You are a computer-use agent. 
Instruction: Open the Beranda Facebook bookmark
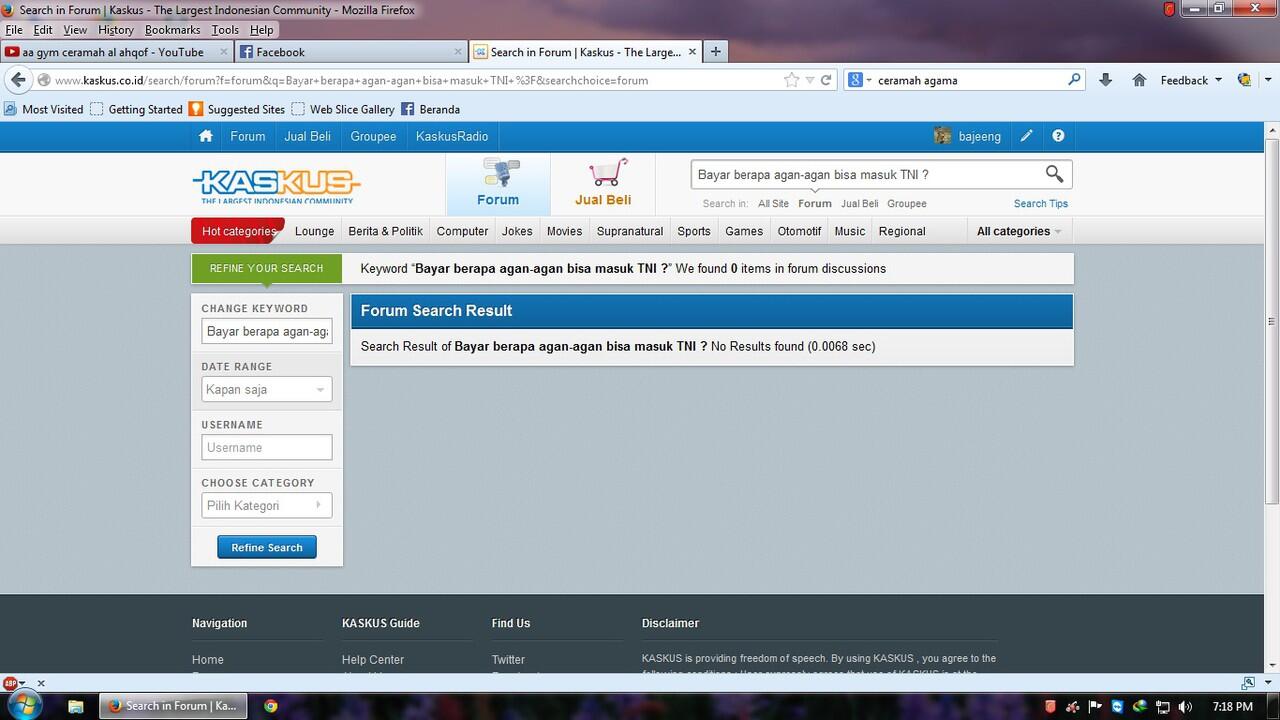click(x=430, y=109)
